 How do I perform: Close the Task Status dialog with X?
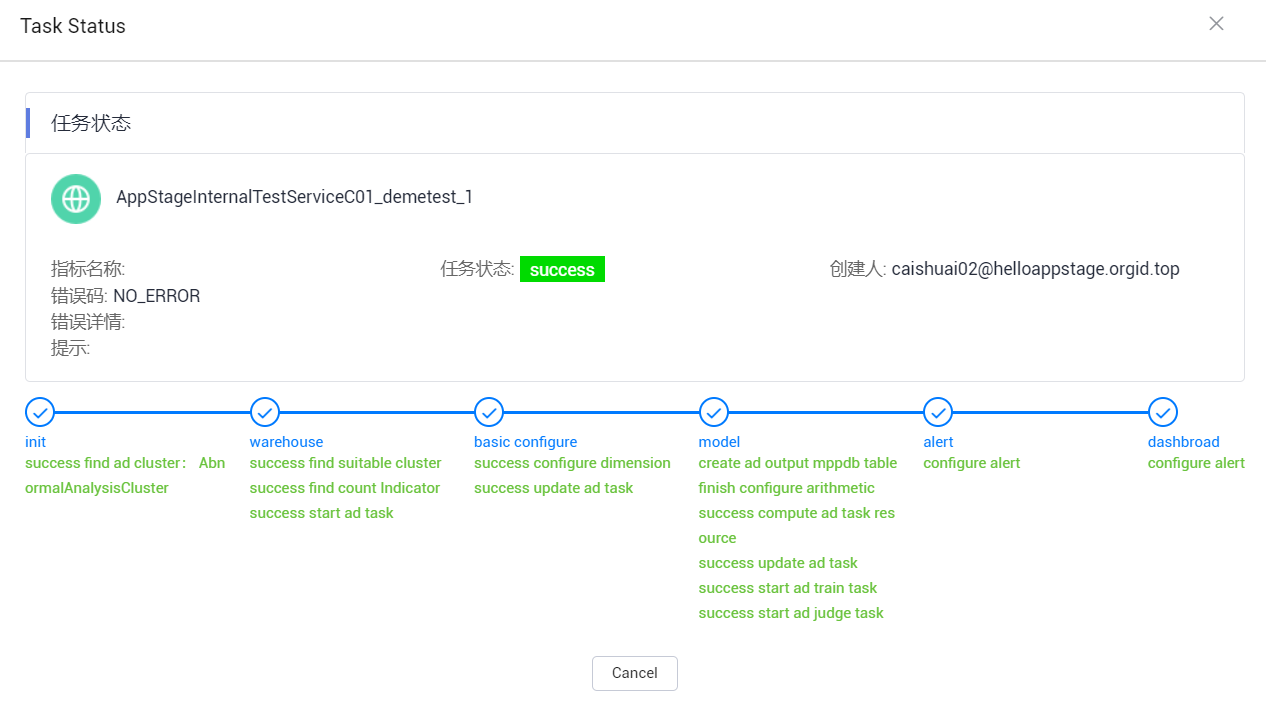pos(1216,24)
